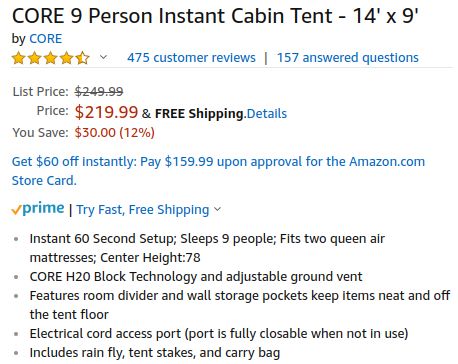Click the product title CORE 9 Person Tent
The height and width of the screenshot is (364, 458).
215,16
